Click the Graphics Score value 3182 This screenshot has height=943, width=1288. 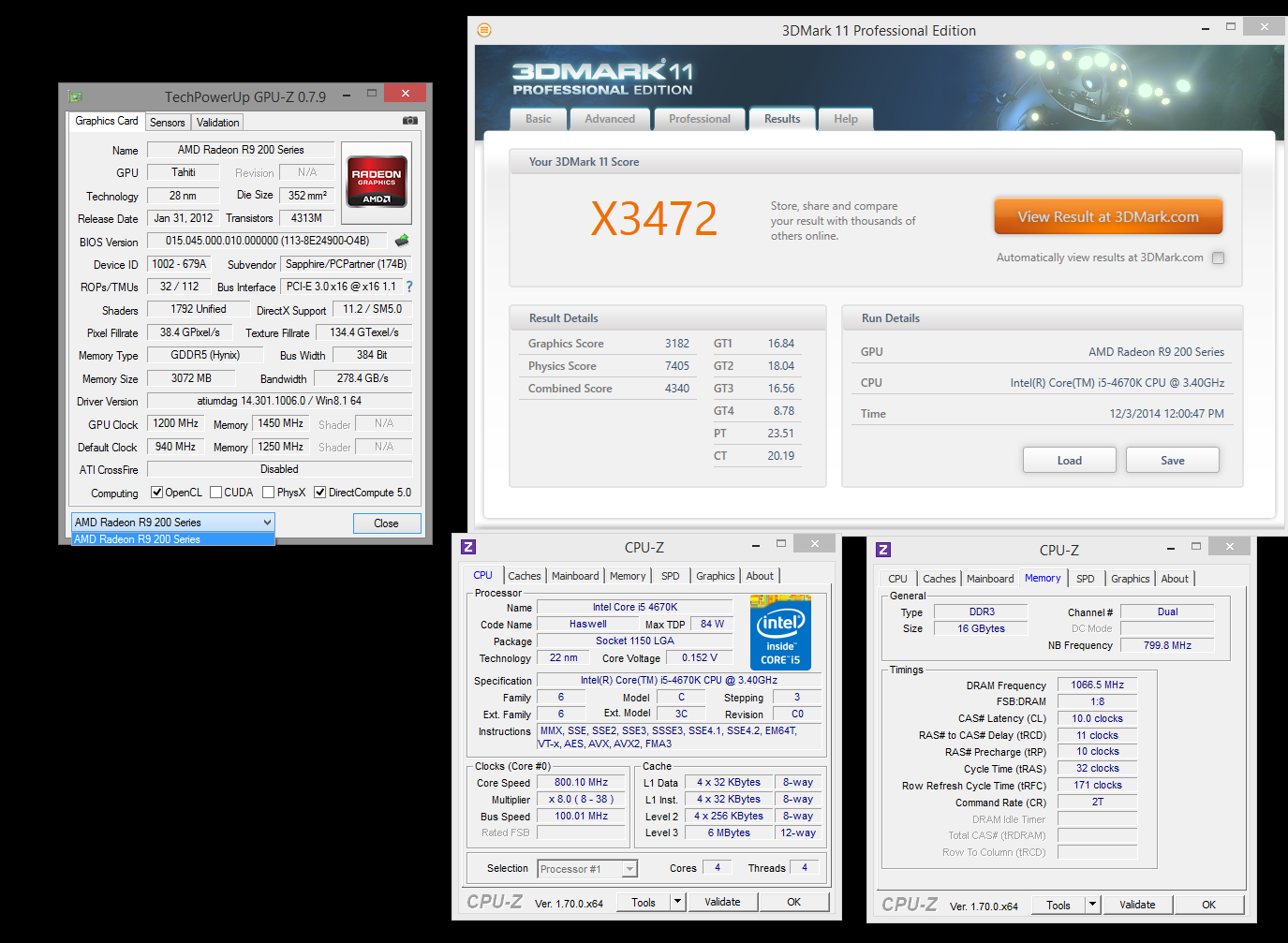click(x=677, y=344)
